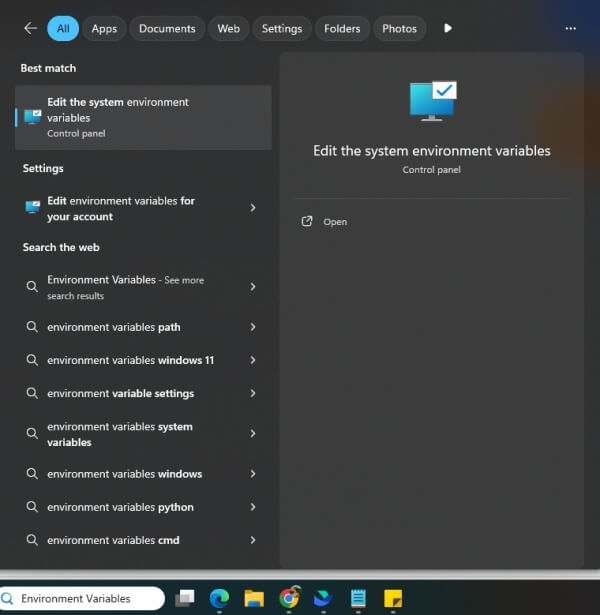Click search icon beside environment variables cmd
The height and width of the screenshot is (615, 600).
(x=32, y=540)
